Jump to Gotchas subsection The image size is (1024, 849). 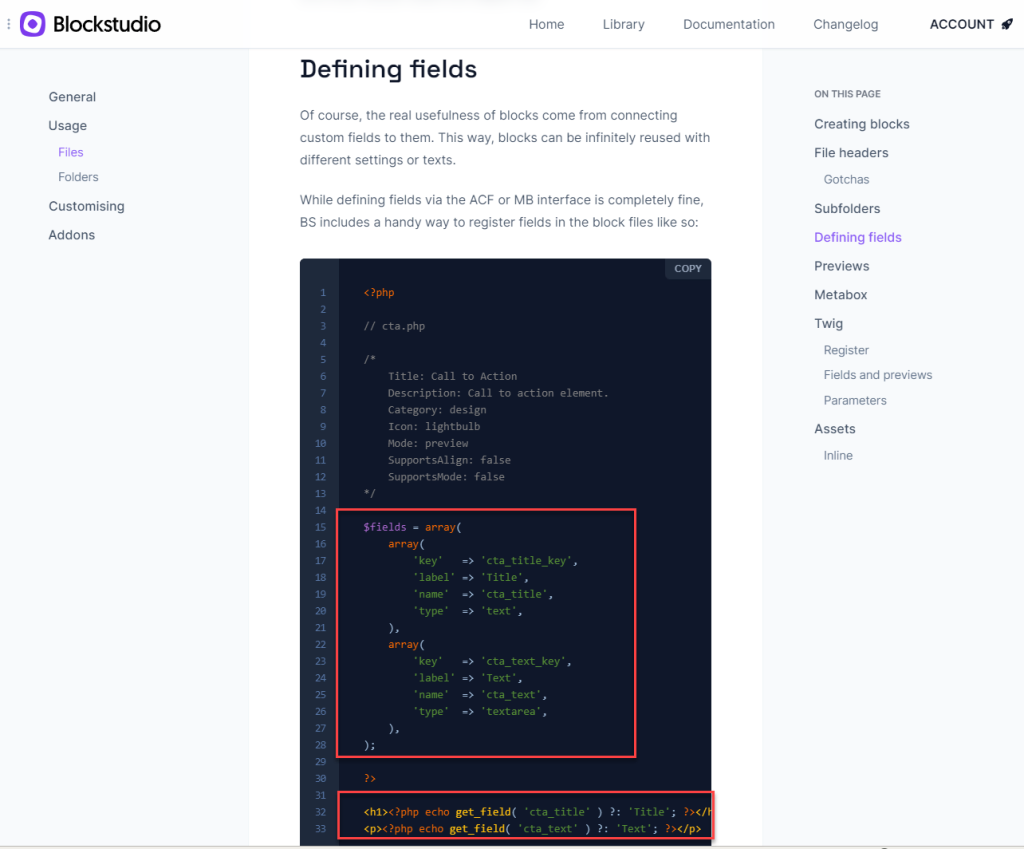846,180
